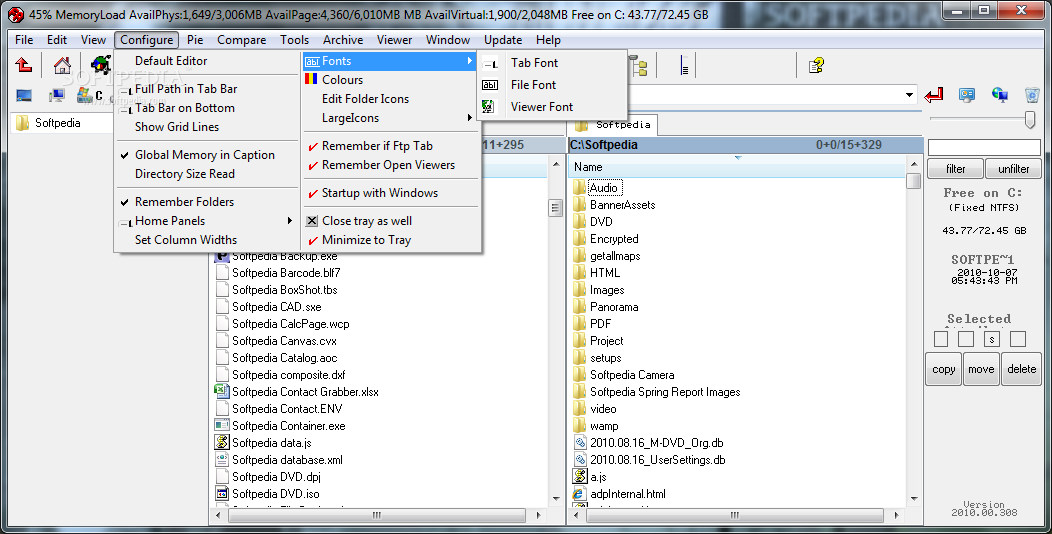Select the Softpedia DVD.iso file
Image resolution: width=1052 pixels, height=534 pixels.
pos(276,494)
